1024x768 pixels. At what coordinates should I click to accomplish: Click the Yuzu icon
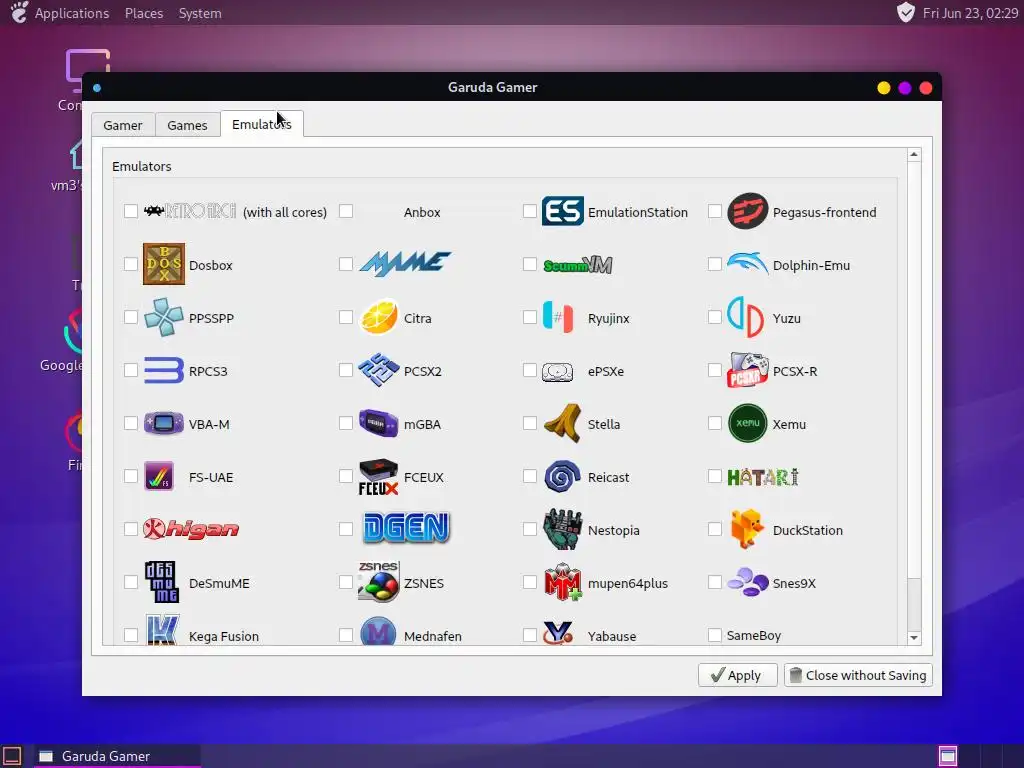point(745,317)
